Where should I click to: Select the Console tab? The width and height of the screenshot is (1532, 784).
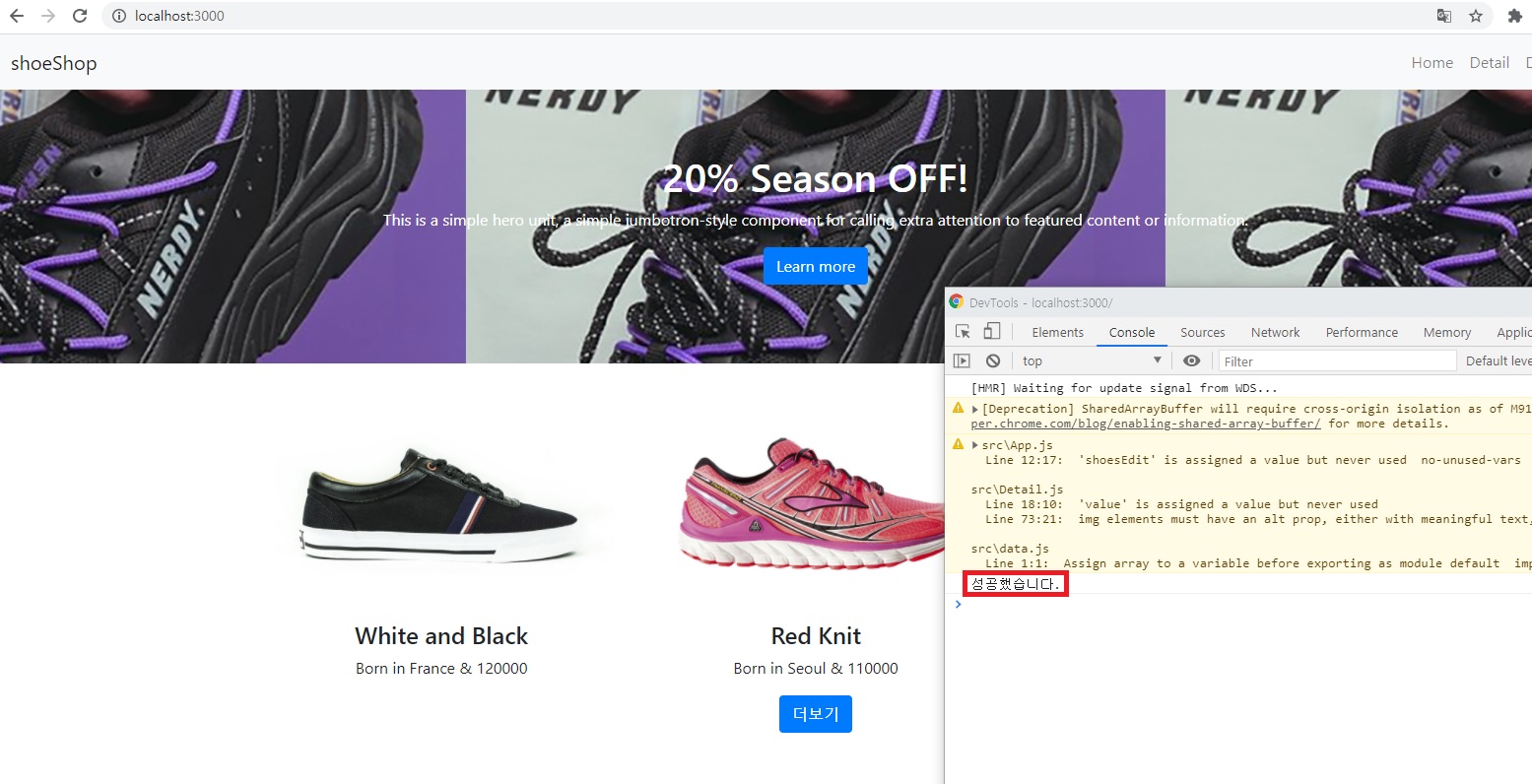coord(1132,332)
